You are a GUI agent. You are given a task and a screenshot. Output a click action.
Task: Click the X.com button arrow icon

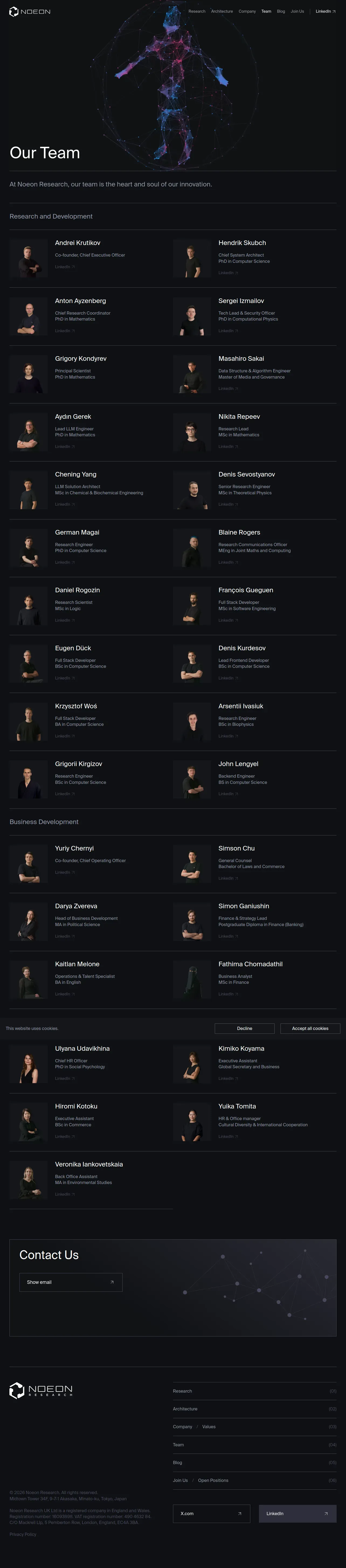tap(240, 1513)
